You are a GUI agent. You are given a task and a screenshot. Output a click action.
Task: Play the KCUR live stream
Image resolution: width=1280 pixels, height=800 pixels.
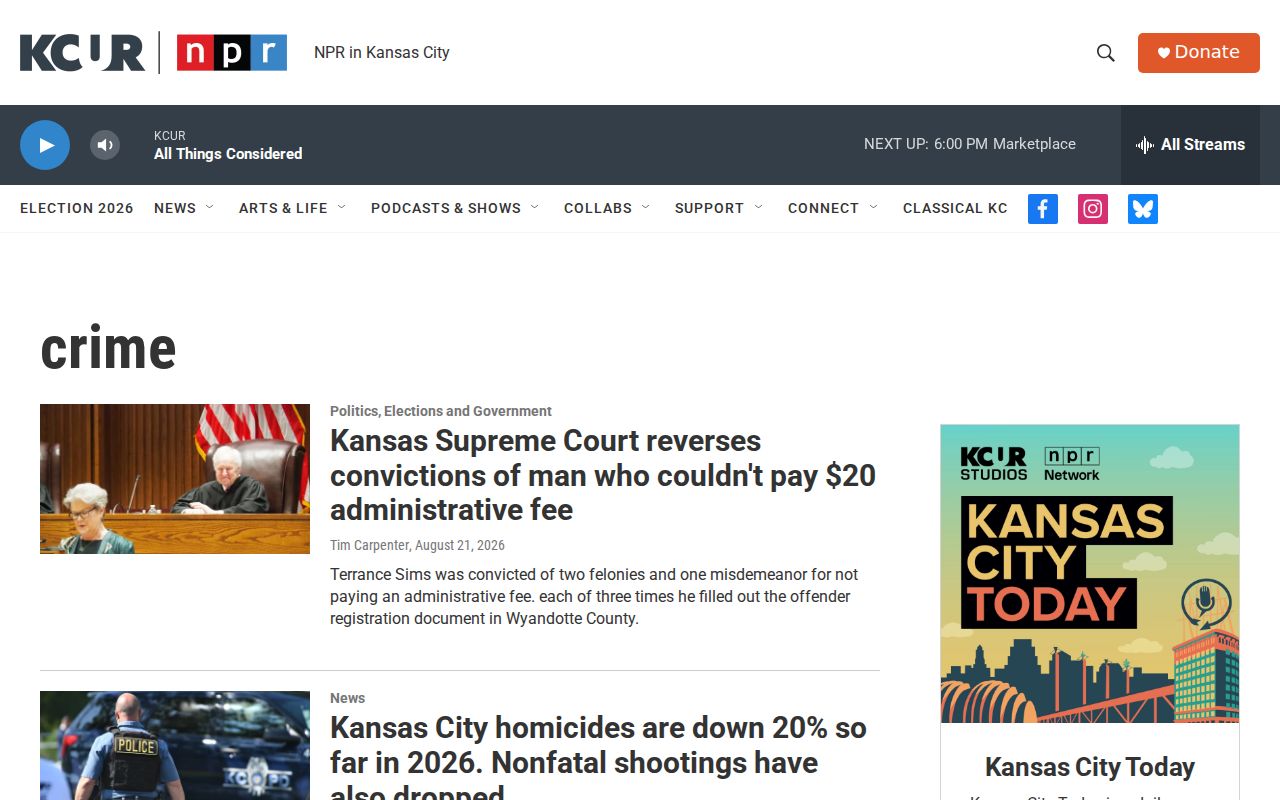tap(45, 145)
